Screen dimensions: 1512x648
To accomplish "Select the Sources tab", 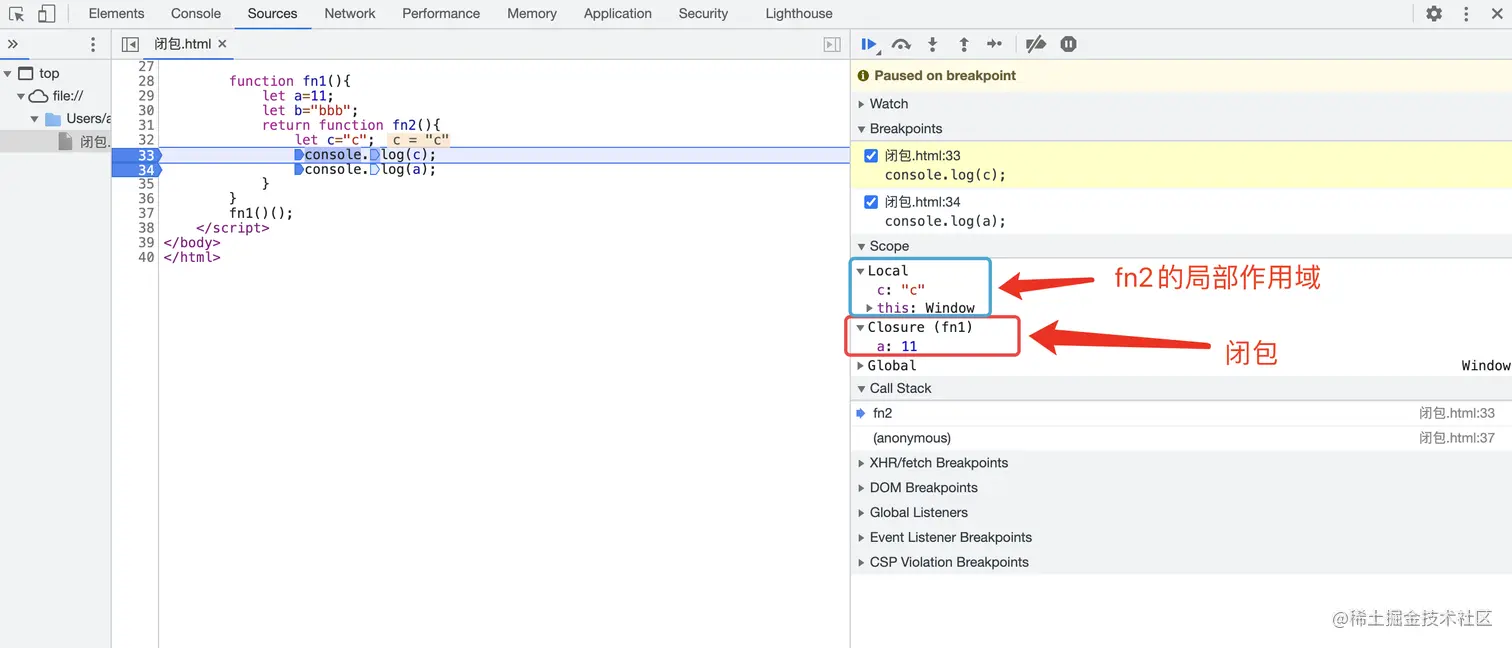I will point(273,14).
